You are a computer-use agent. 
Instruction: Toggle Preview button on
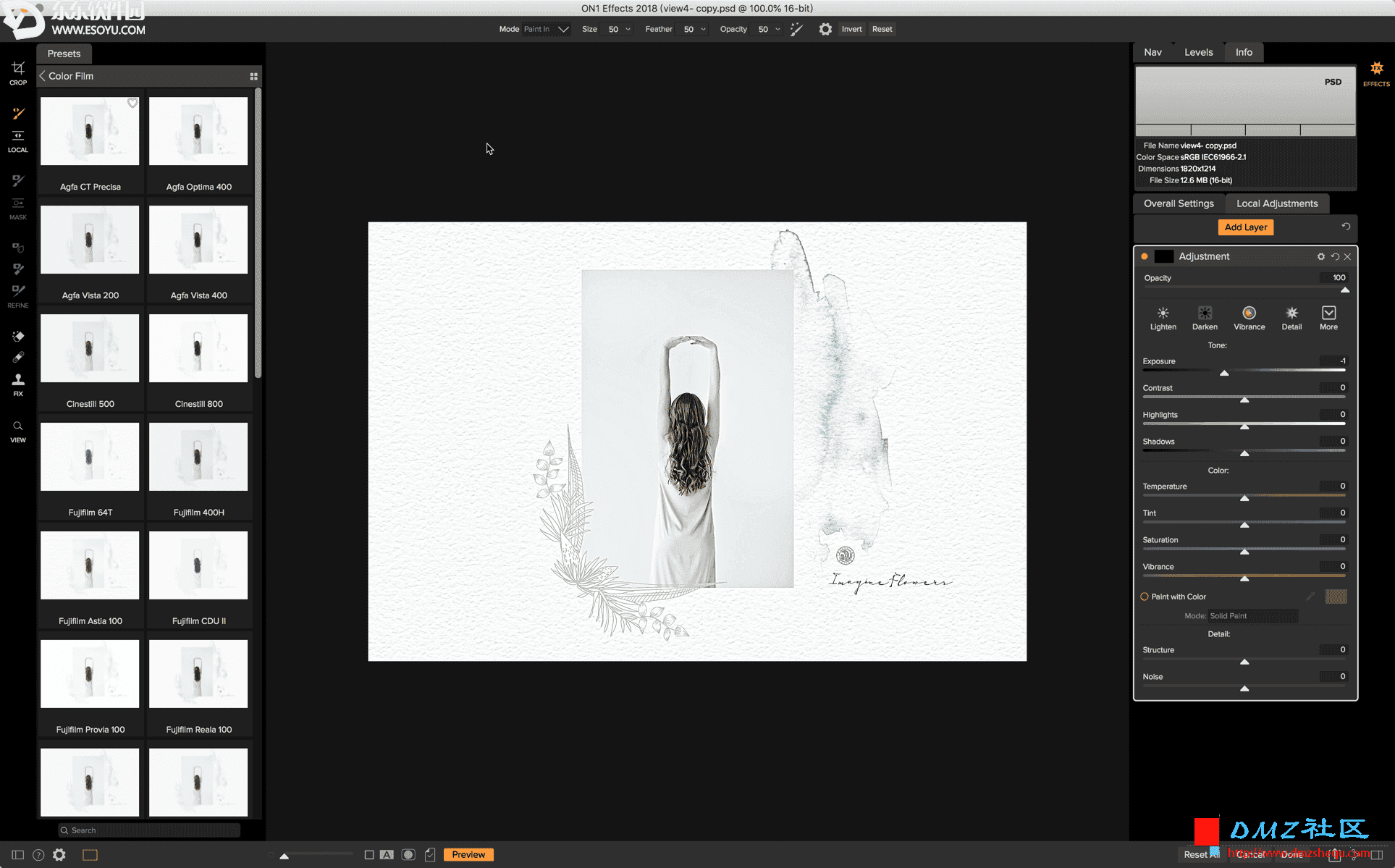[x=468, y=854]
